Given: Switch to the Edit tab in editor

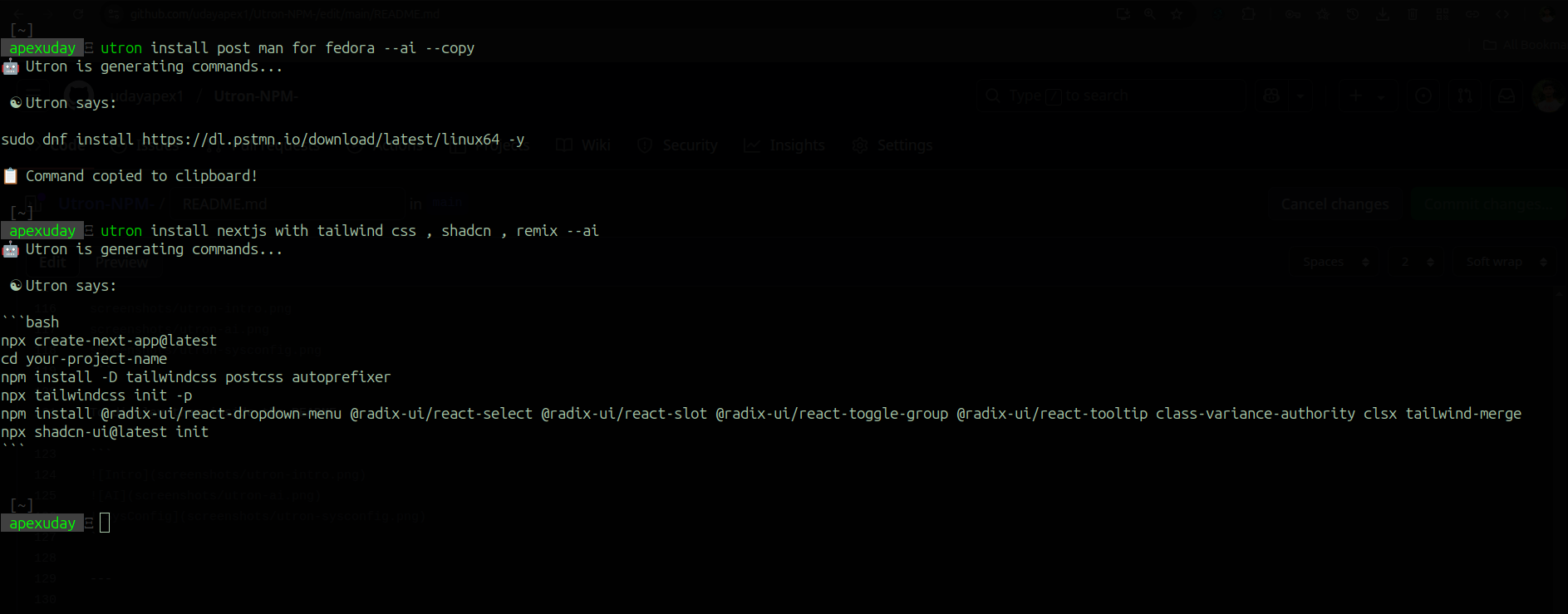Looking at the screenshot, I should (x=52, y=263).
